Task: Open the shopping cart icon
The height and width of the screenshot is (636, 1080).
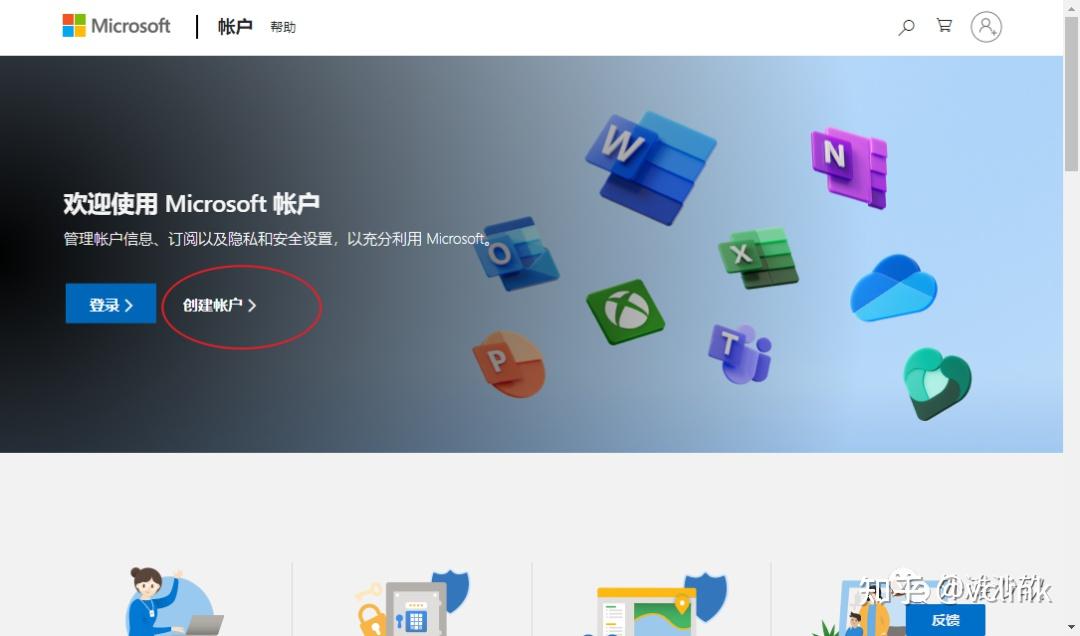Action: point(944,25)
